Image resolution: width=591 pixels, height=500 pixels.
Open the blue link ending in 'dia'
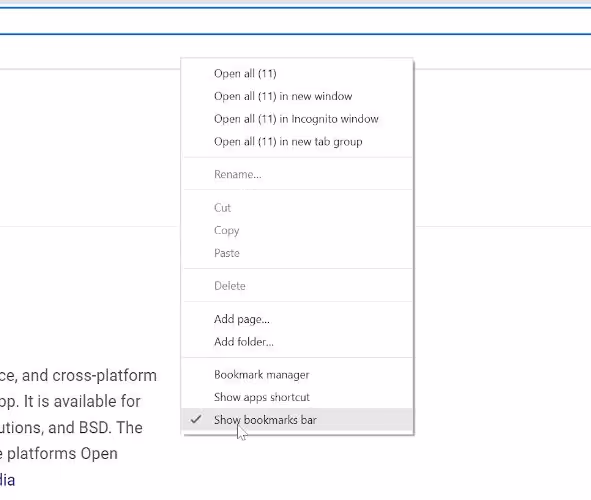7,480
